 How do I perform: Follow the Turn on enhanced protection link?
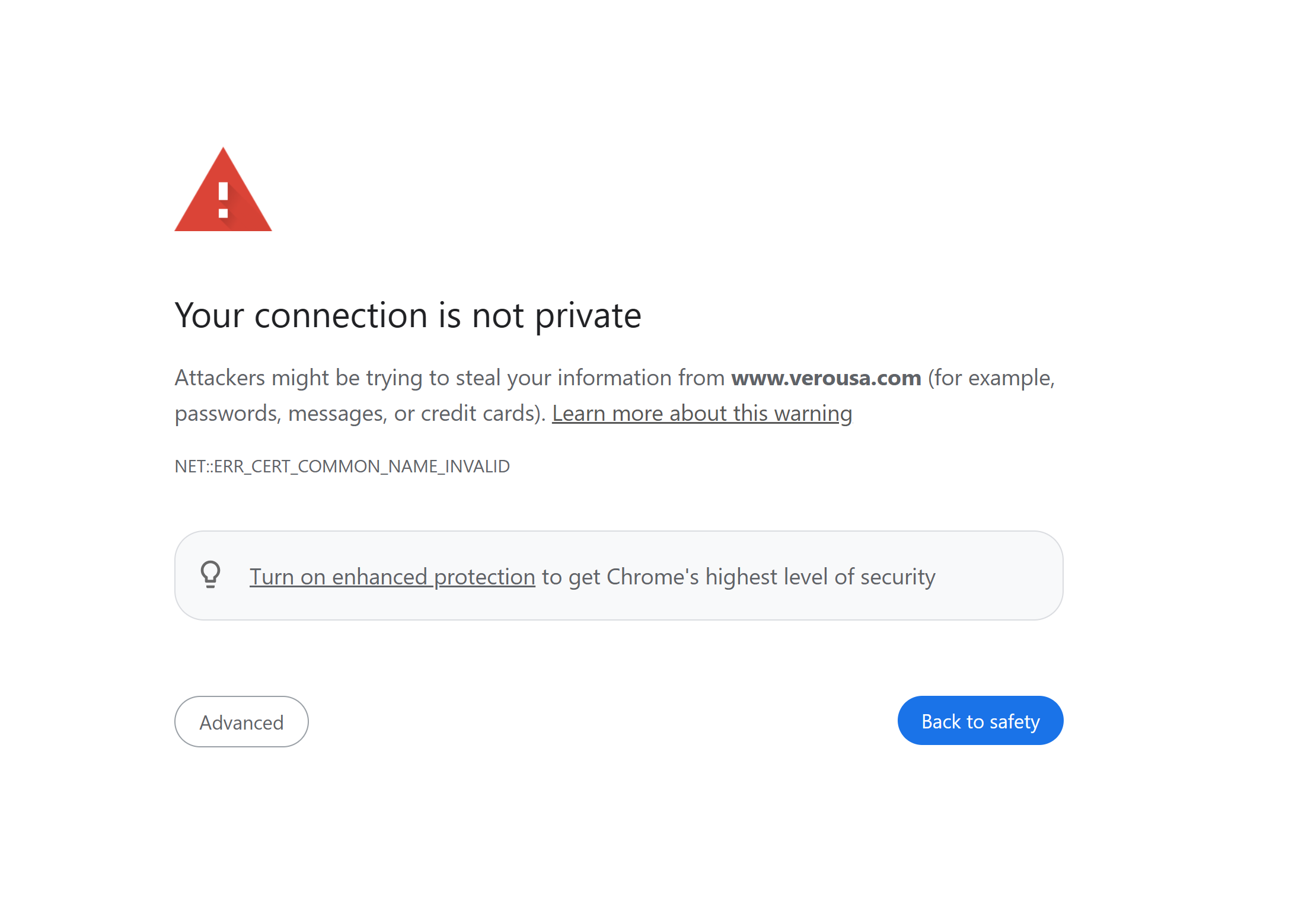[392, 577]
